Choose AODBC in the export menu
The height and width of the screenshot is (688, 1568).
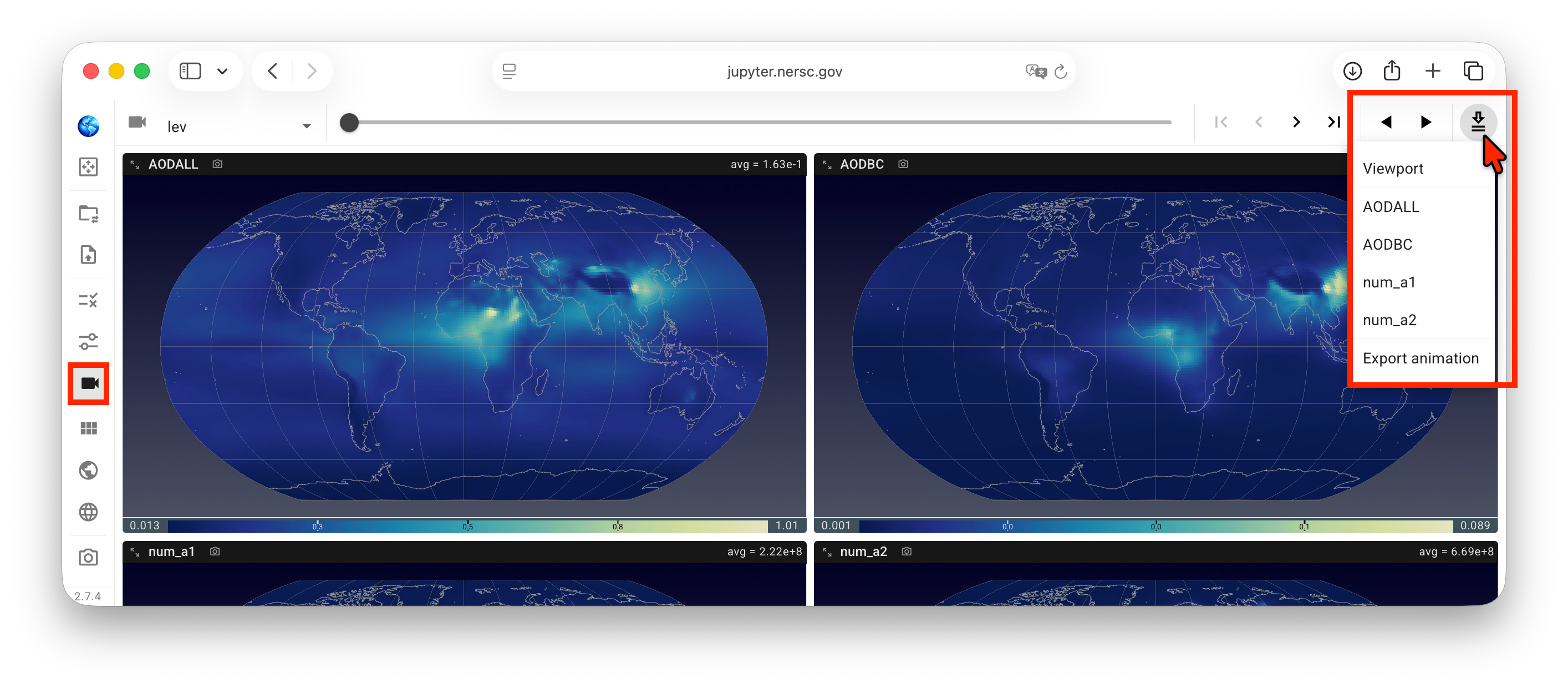tap(1423, 245)
